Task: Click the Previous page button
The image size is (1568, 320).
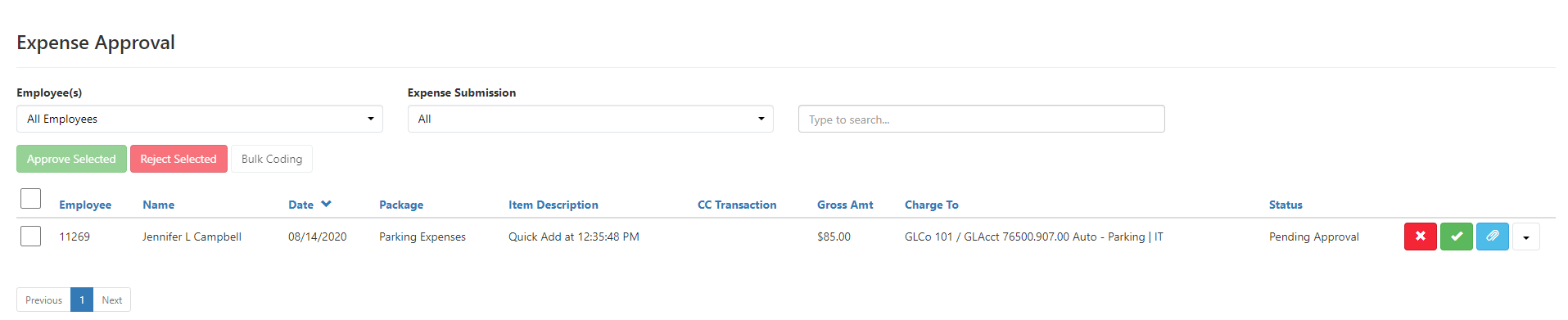Action: [x=43, y=300]
